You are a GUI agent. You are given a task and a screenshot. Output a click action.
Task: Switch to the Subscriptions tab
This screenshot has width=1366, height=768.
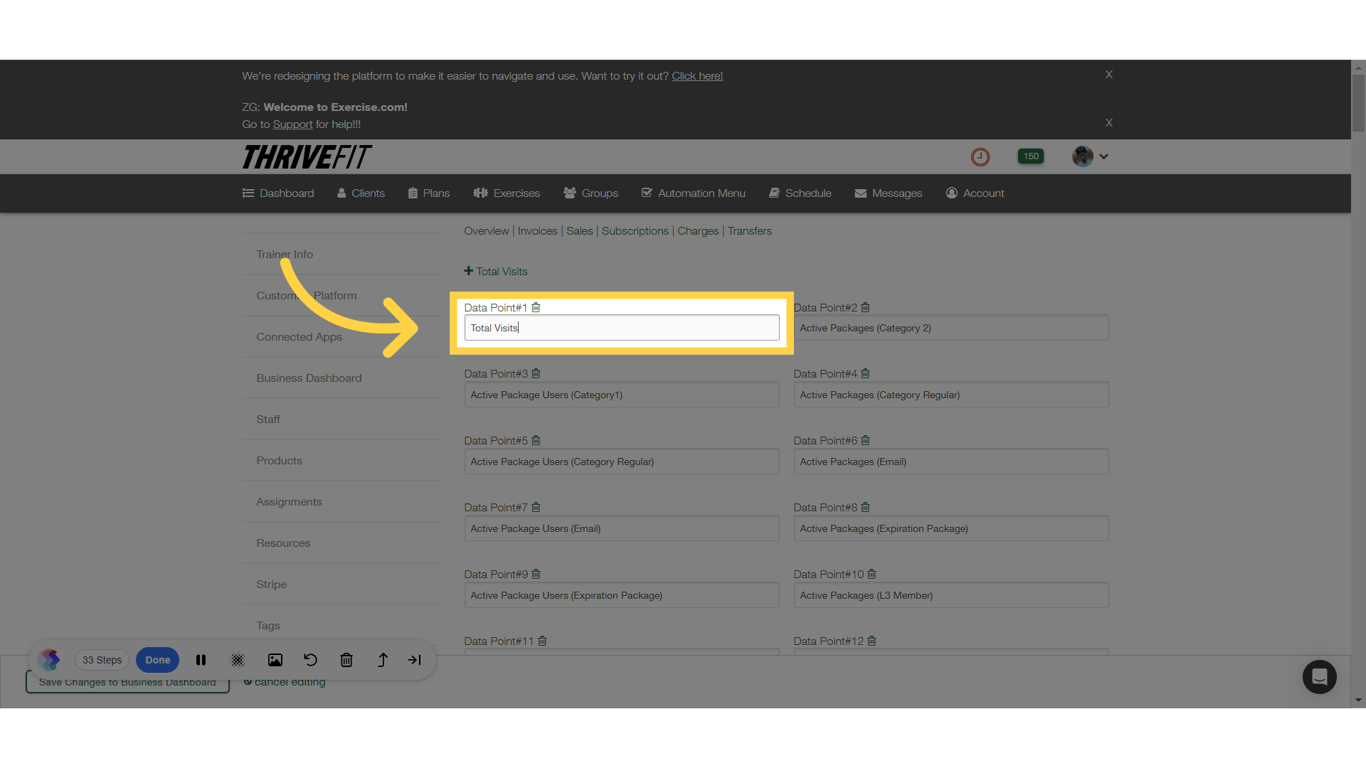635,231
